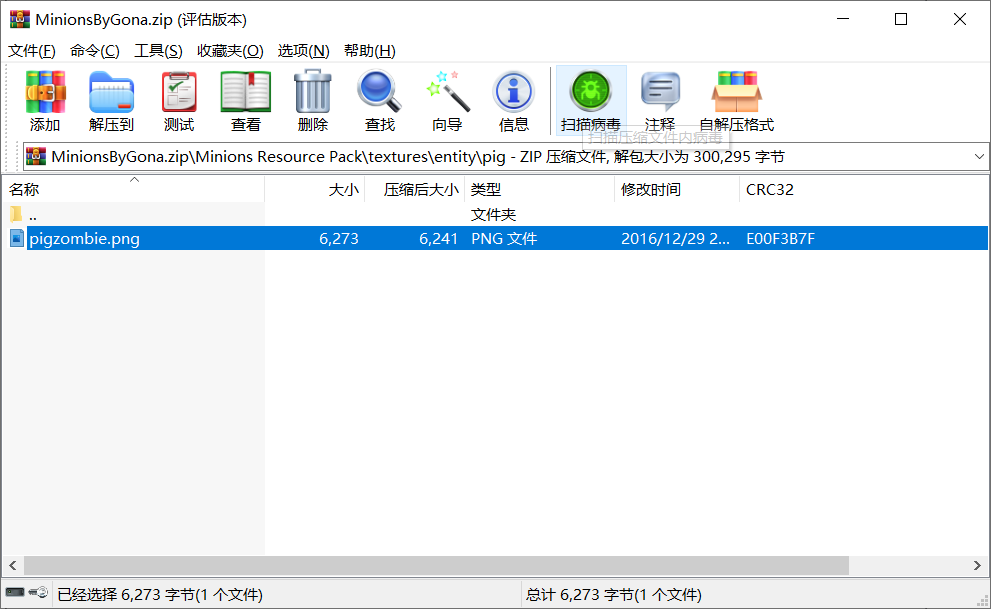Sort by Modified time (修改时间) column
The width and height of the screenshot is (991, 609).
click(651, 190)
